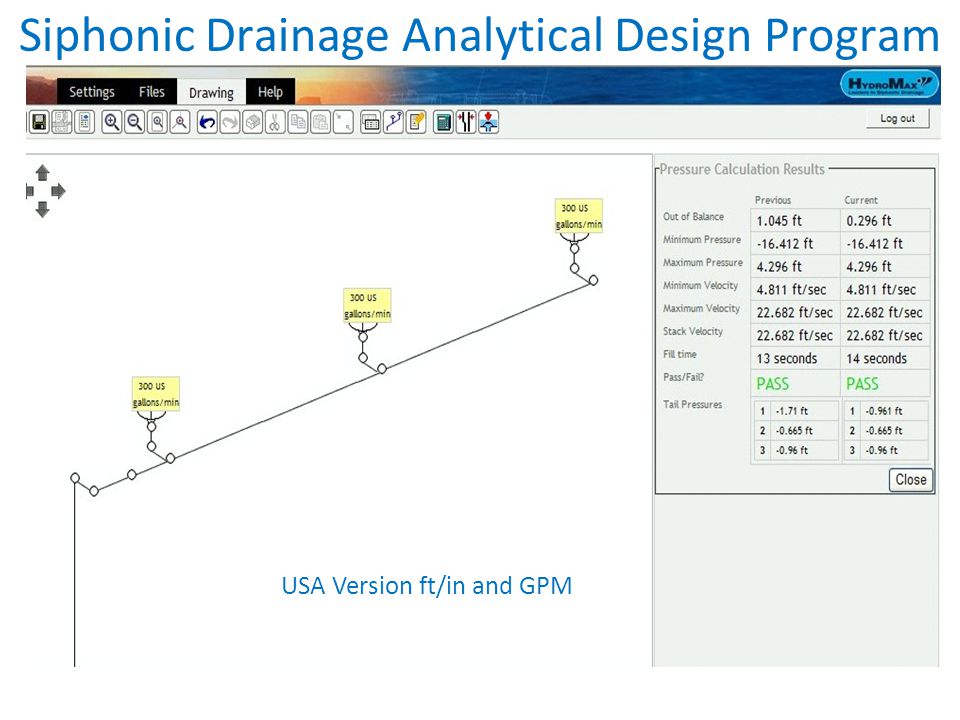Image resolution: width=960 pixels, height=720 pixels.
Task: Click the edit notes pencil icon
Action: coord(416,122)
